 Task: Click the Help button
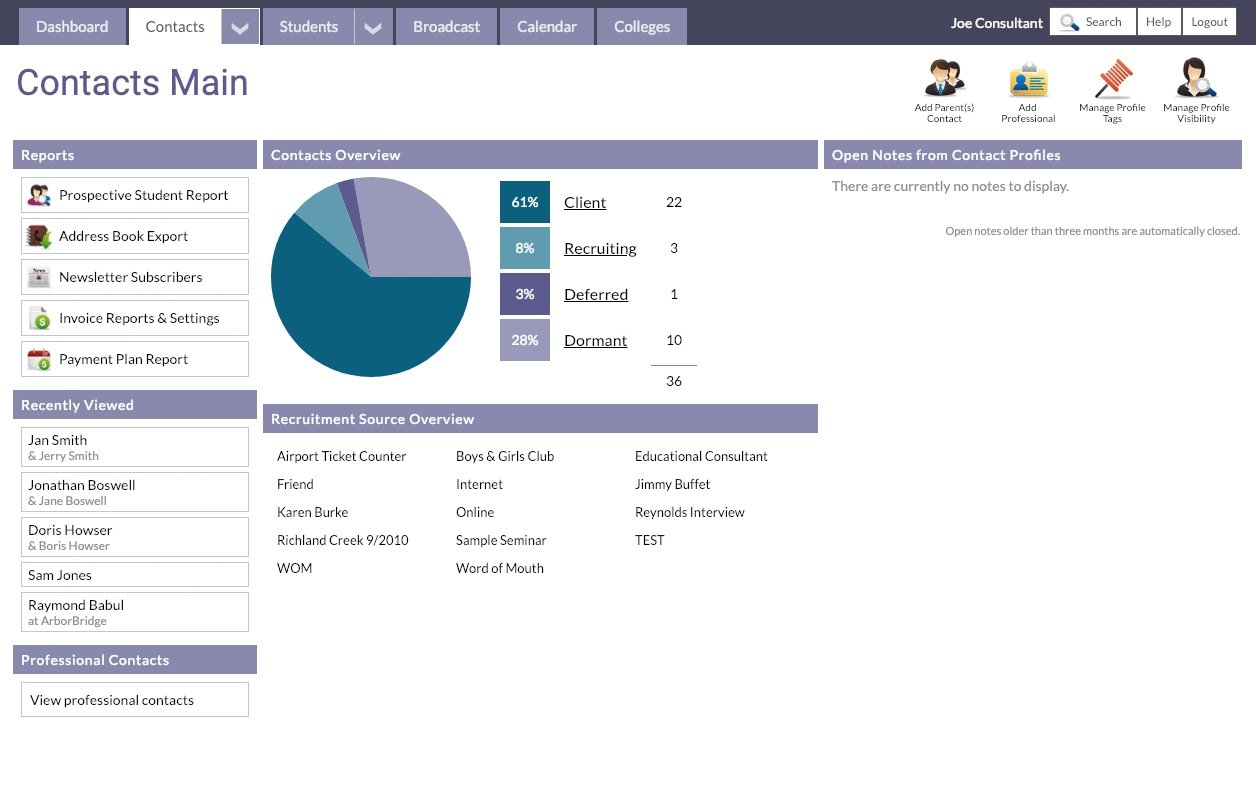1159,22
